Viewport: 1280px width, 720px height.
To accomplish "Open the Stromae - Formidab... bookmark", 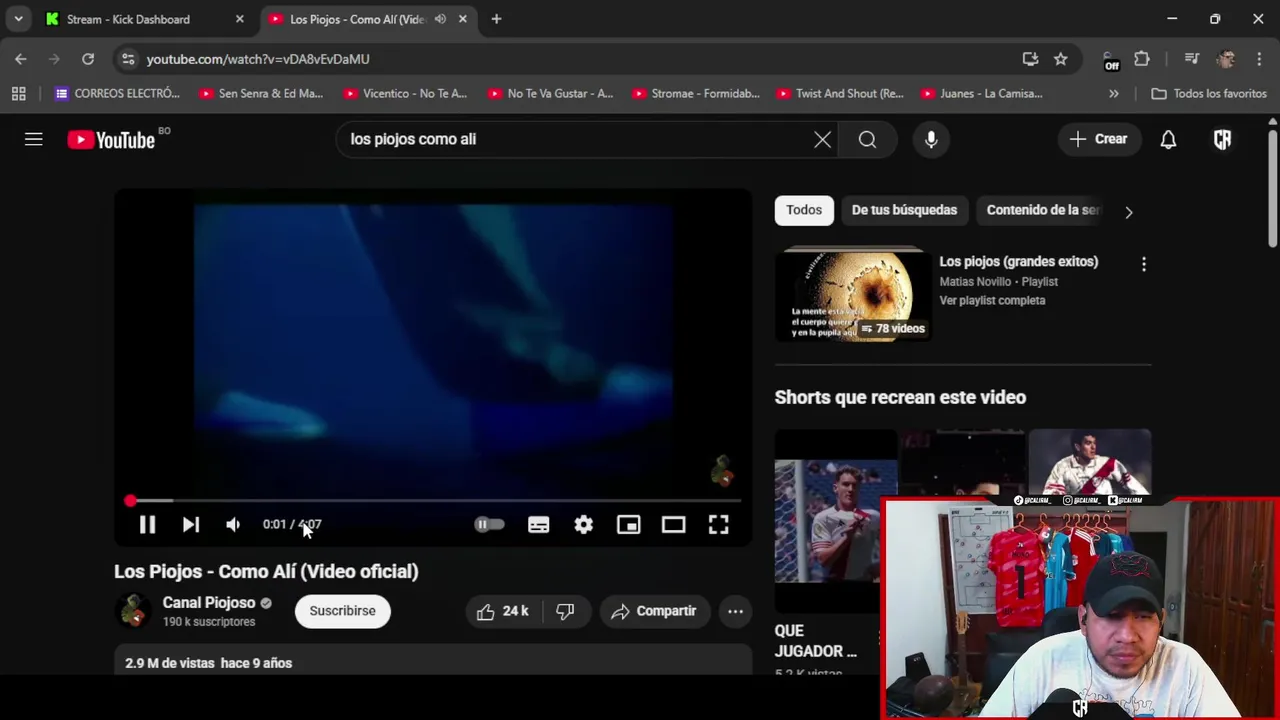I will coord(694,94).
